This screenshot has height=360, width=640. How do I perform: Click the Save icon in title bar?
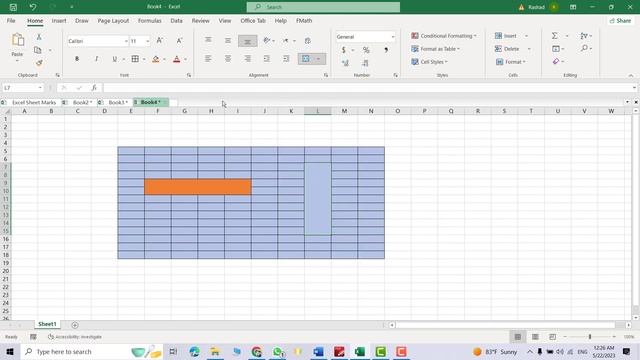point(13,7)
